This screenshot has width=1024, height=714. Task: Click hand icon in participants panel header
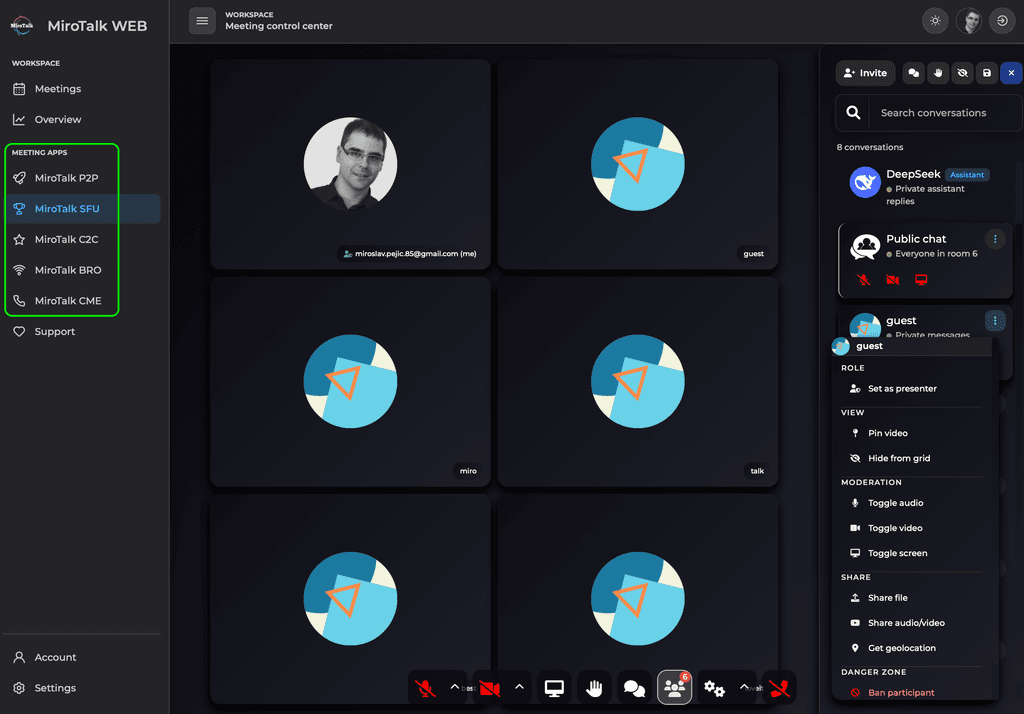938,73
